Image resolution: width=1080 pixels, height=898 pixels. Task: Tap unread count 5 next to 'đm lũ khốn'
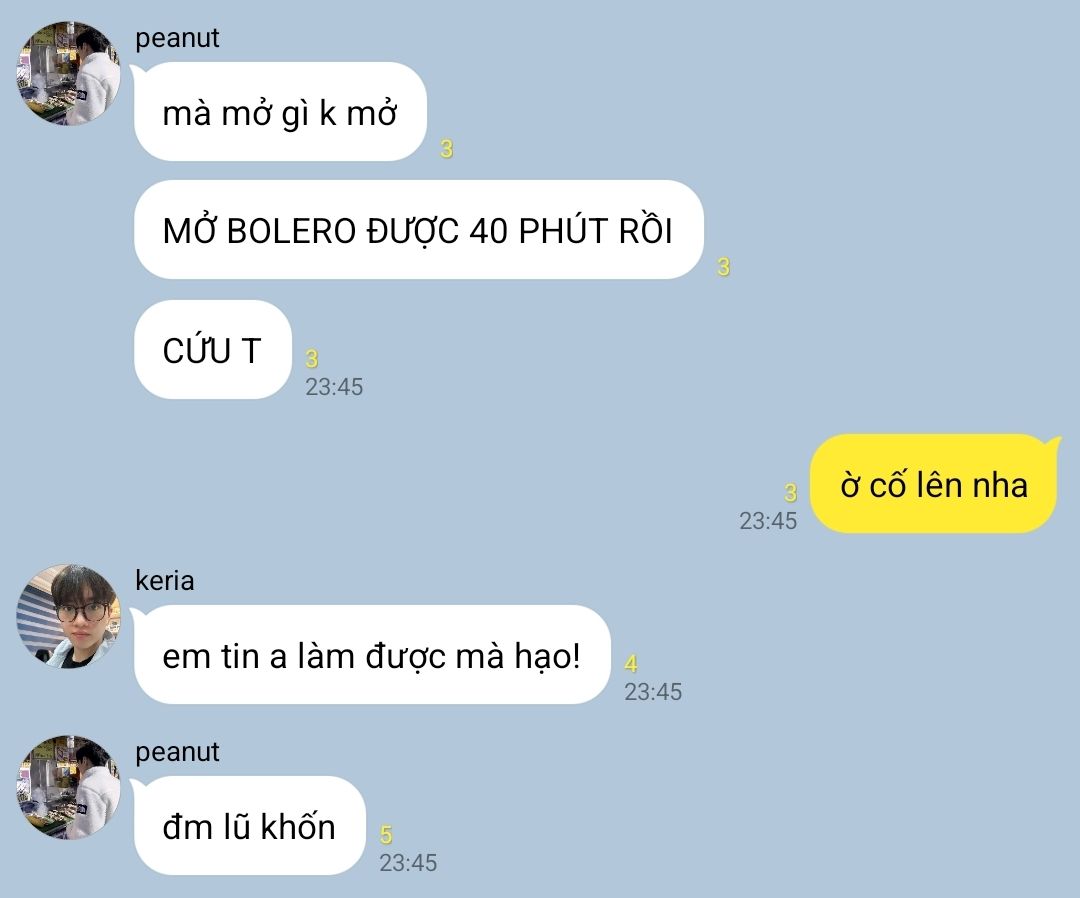386,835
